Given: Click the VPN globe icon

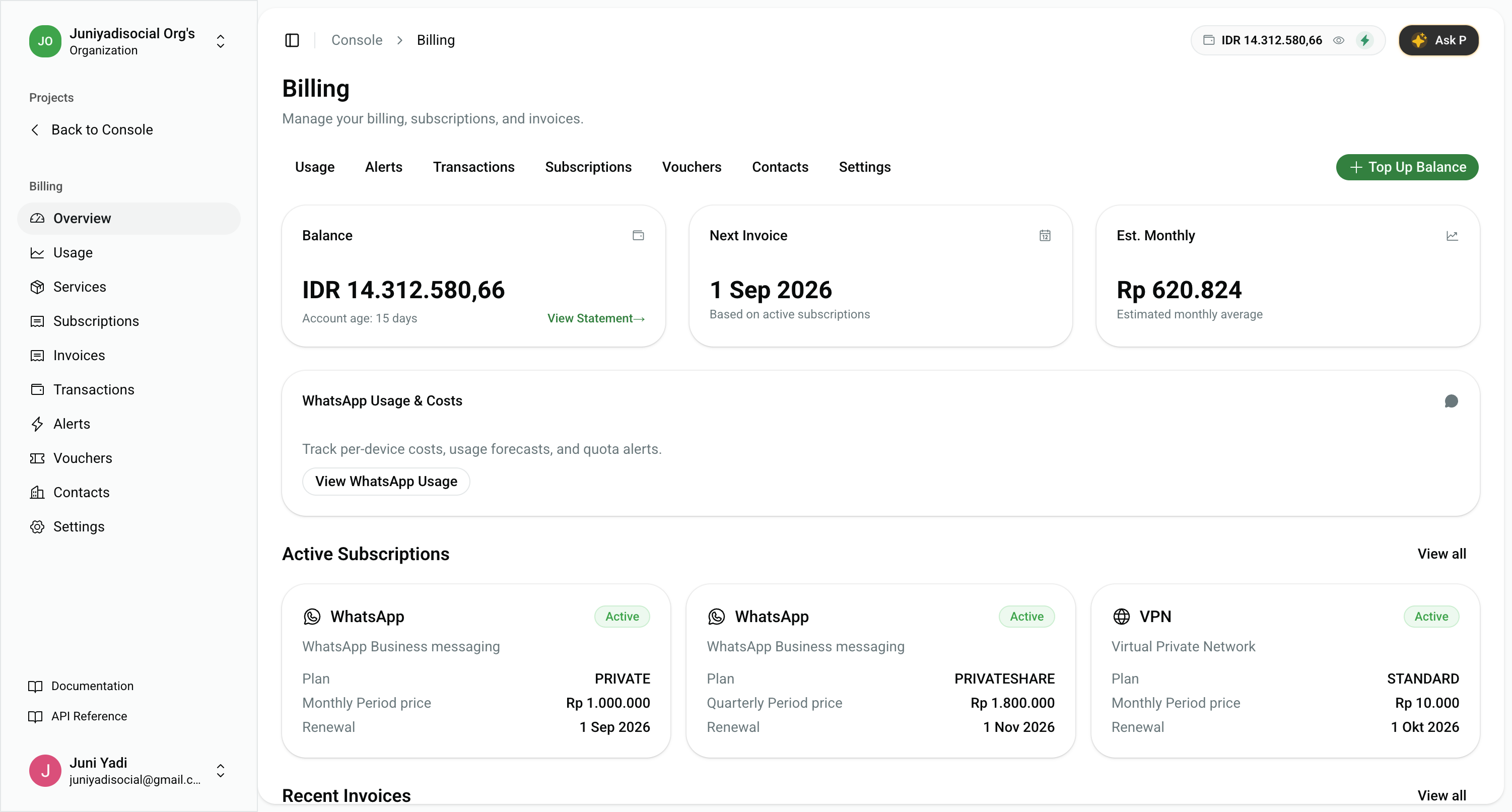Looking at the screenshot, I should [x=1121, y=616].
